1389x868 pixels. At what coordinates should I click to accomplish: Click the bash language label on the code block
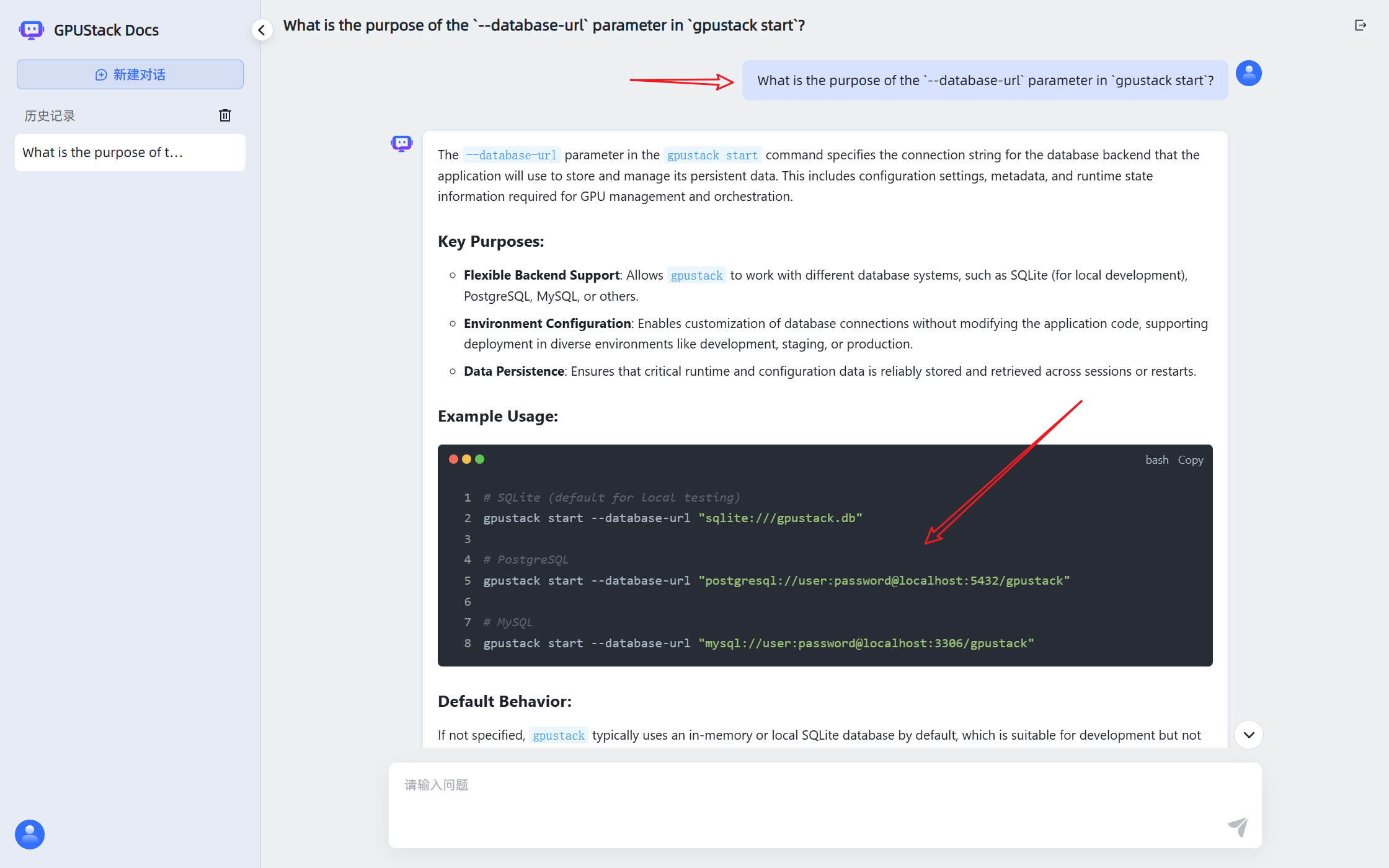(x=1156, y=460)
